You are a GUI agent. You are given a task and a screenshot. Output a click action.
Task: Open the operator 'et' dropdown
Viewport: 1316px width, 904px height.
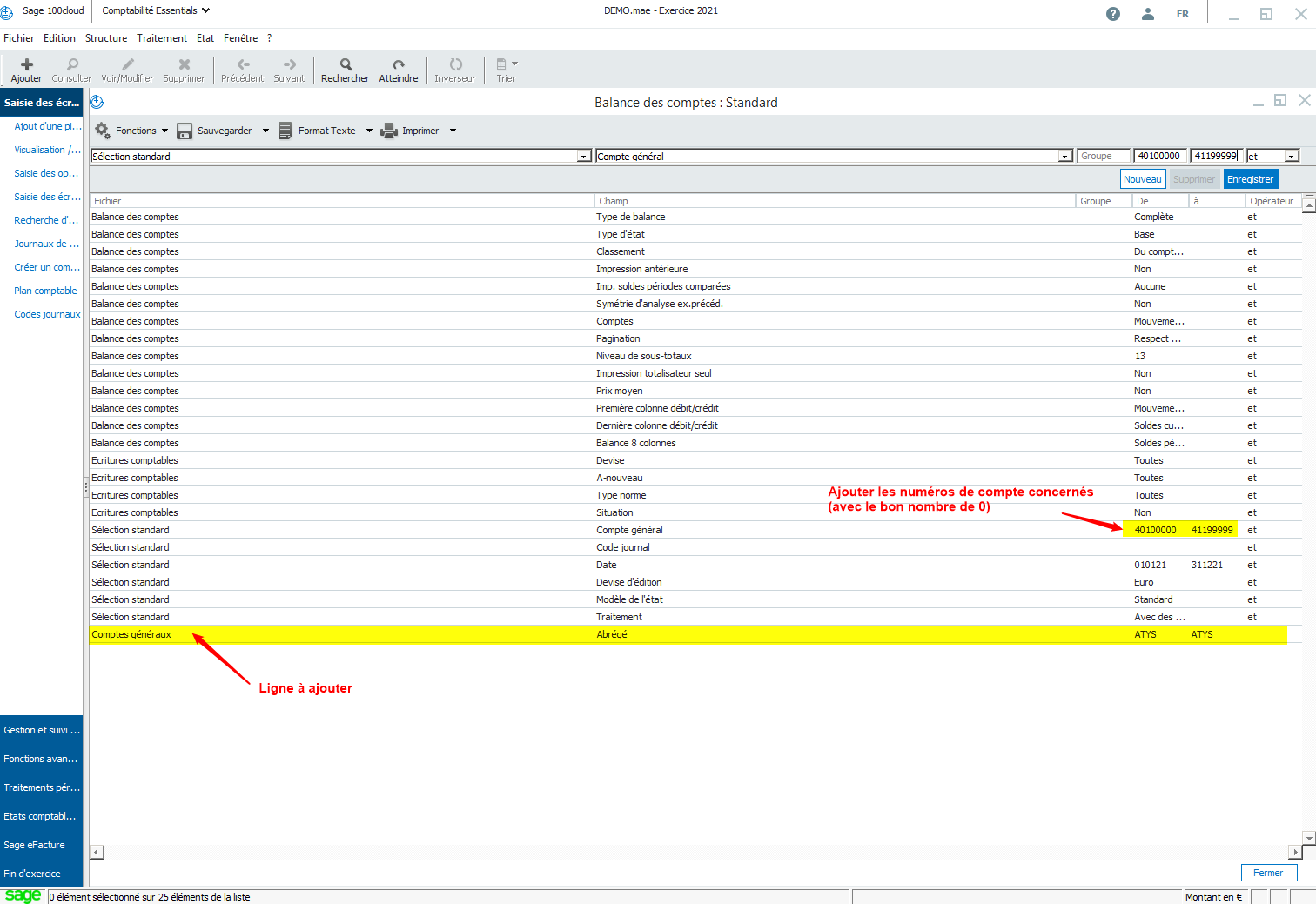point(1292,157)
